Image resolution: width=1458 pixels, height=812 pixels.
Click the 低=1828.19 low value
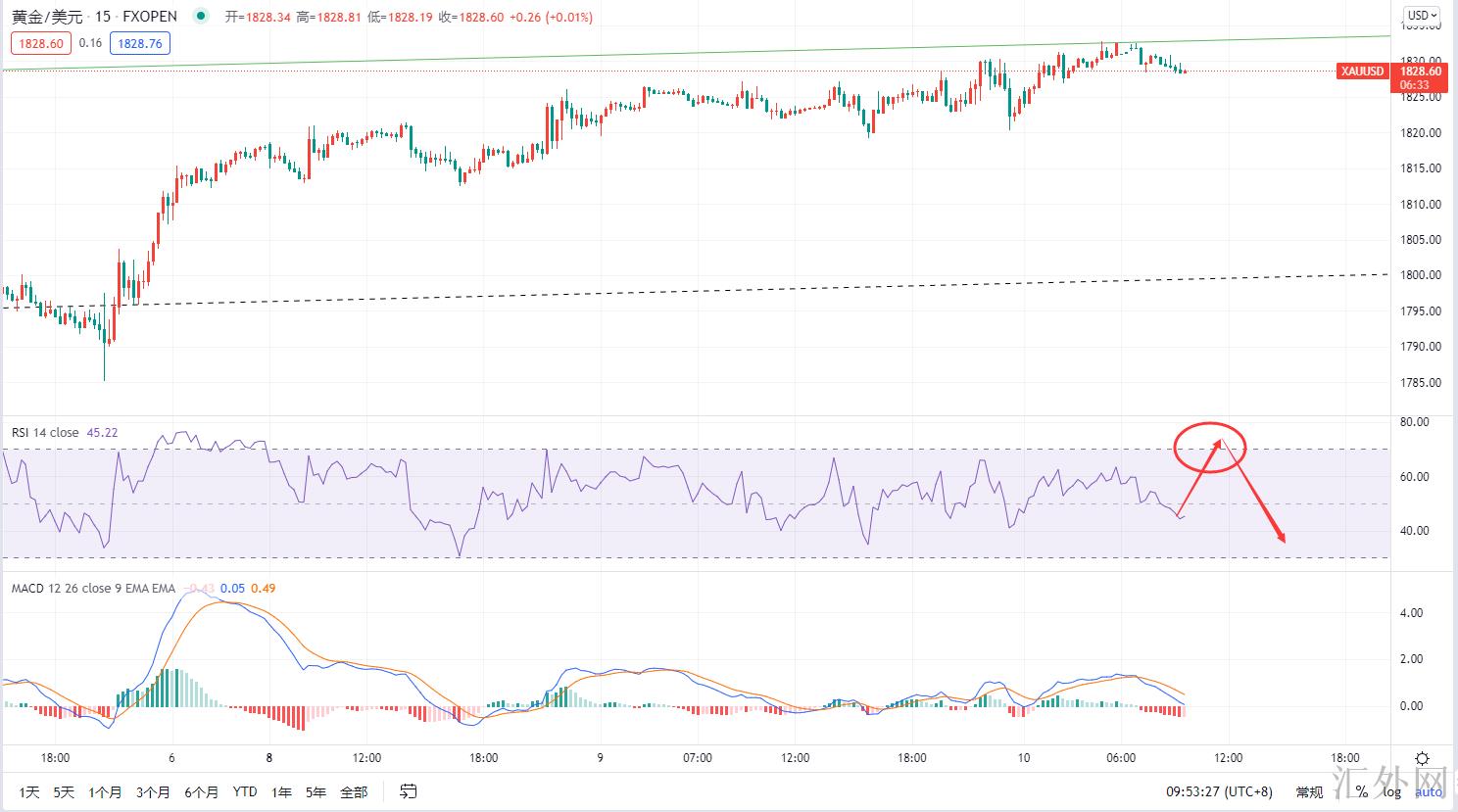[x=402, y=17]
